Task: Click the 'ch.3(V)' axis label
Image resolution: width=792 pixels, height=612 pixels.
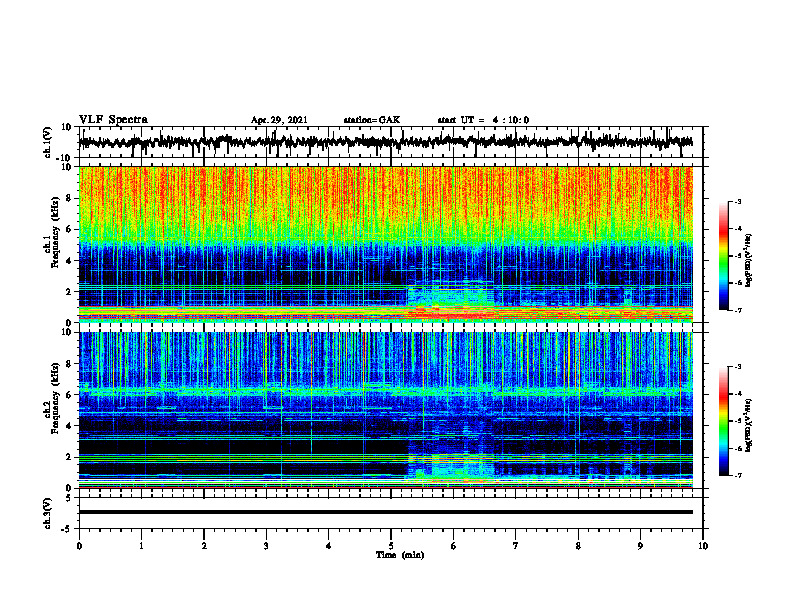Action: [x=47, y=513]
